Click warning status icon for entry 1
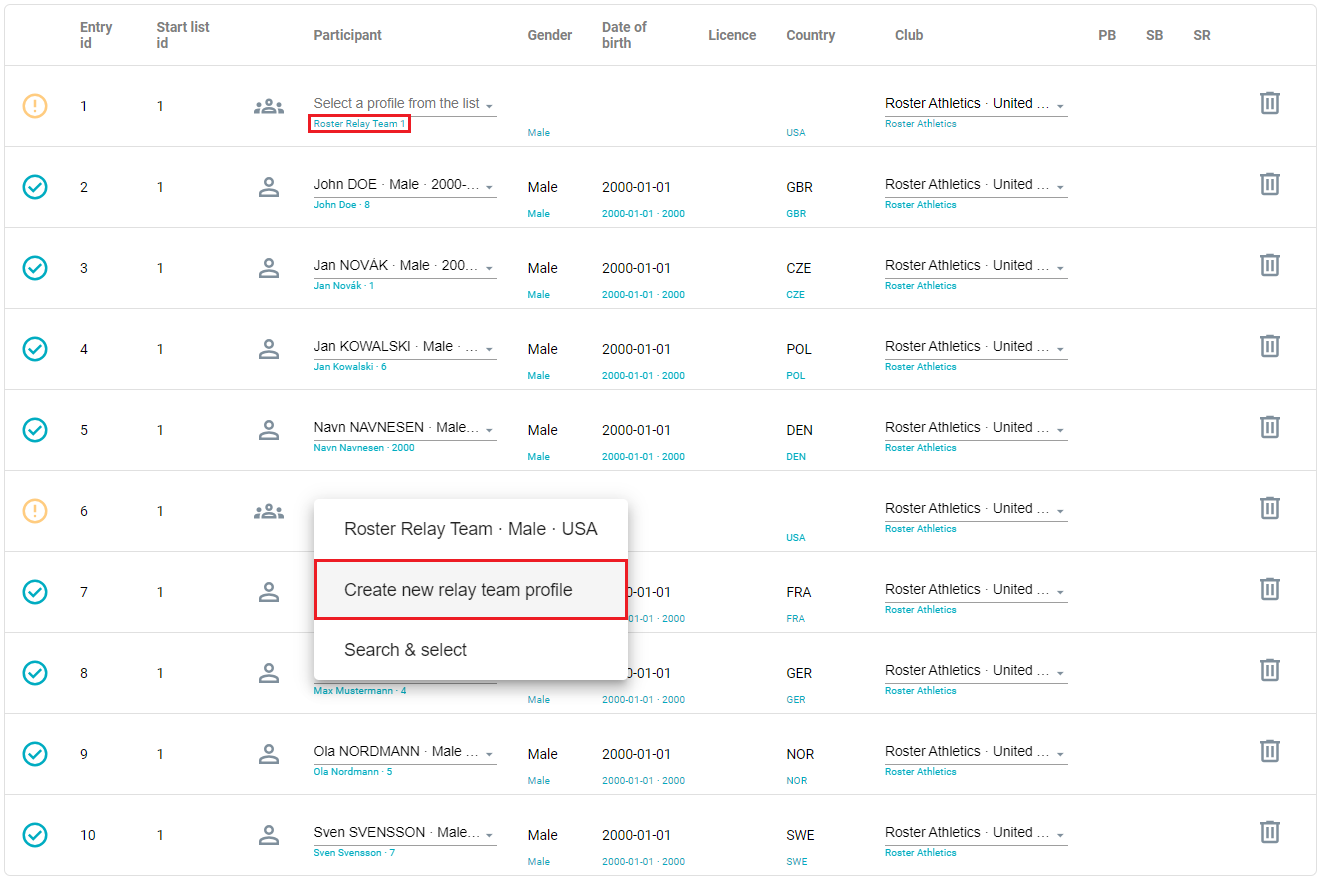The width and height of the screenshot is (1322, 881). click(35, 106)
